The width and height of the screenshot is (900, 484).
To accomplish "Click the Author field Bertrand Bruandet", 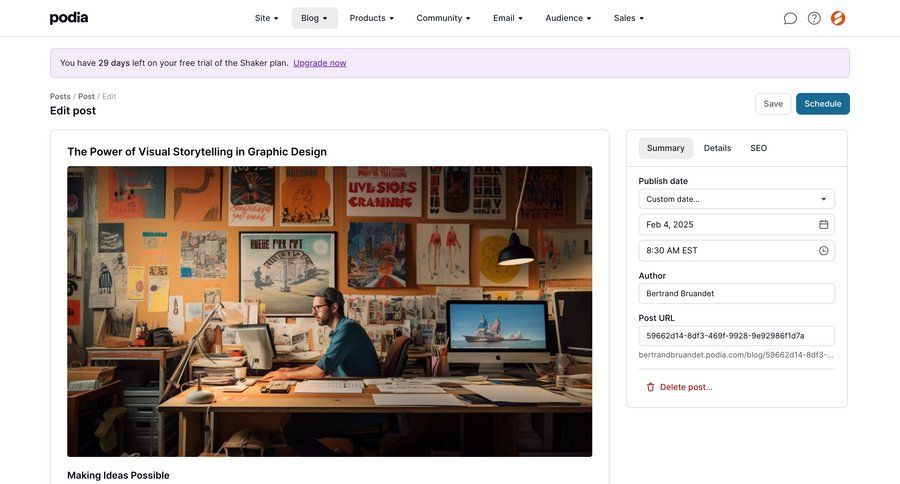I will point(736,293).
